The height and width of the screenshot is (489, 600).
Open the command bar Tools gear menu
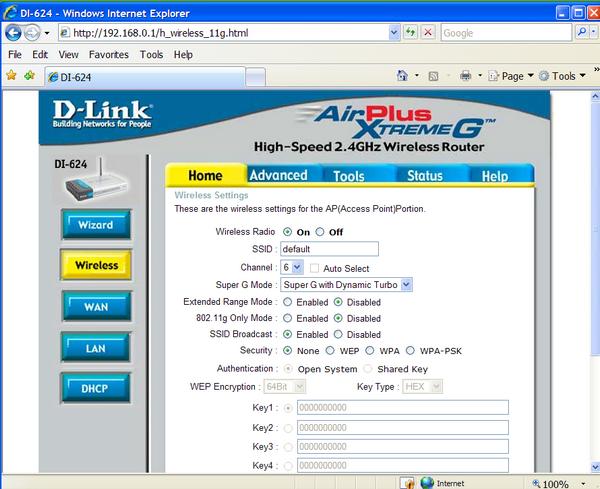[x=562, y=76]
